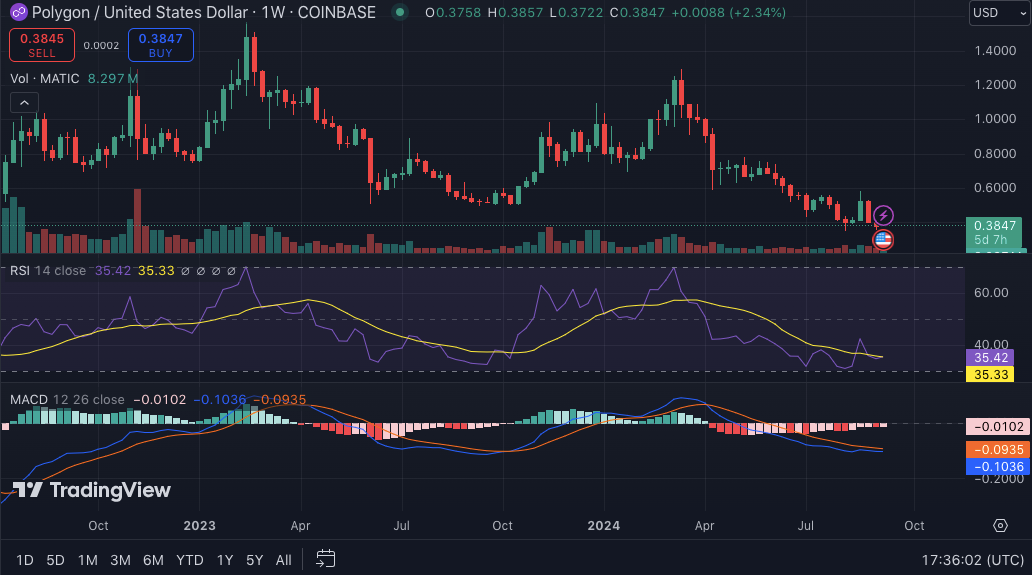Open the go-to-date calendar icon
The image size is (1032, 575).
[325, 559]
